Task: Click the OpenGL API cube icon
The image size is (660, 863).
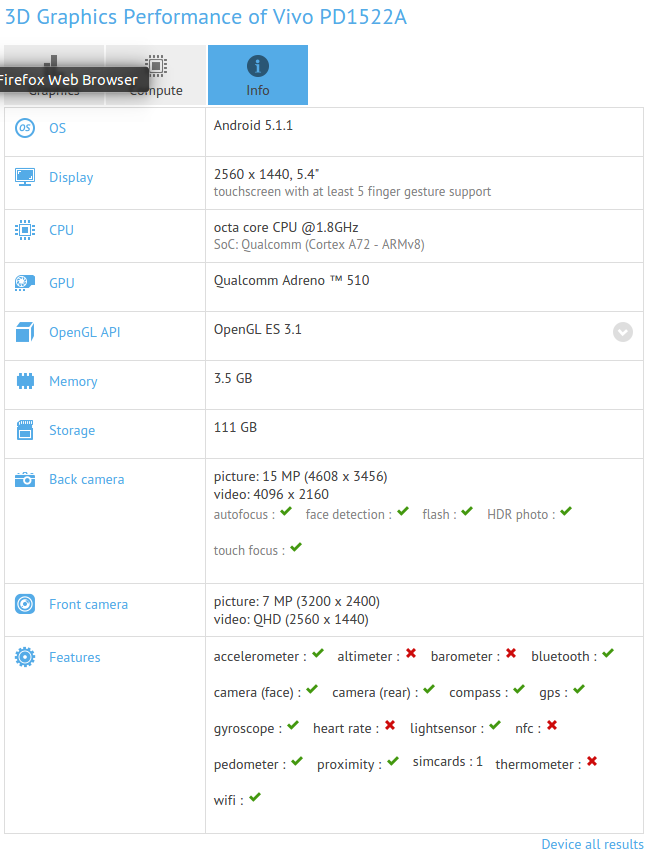Action: pyautogui.click(x=25, y=332)
